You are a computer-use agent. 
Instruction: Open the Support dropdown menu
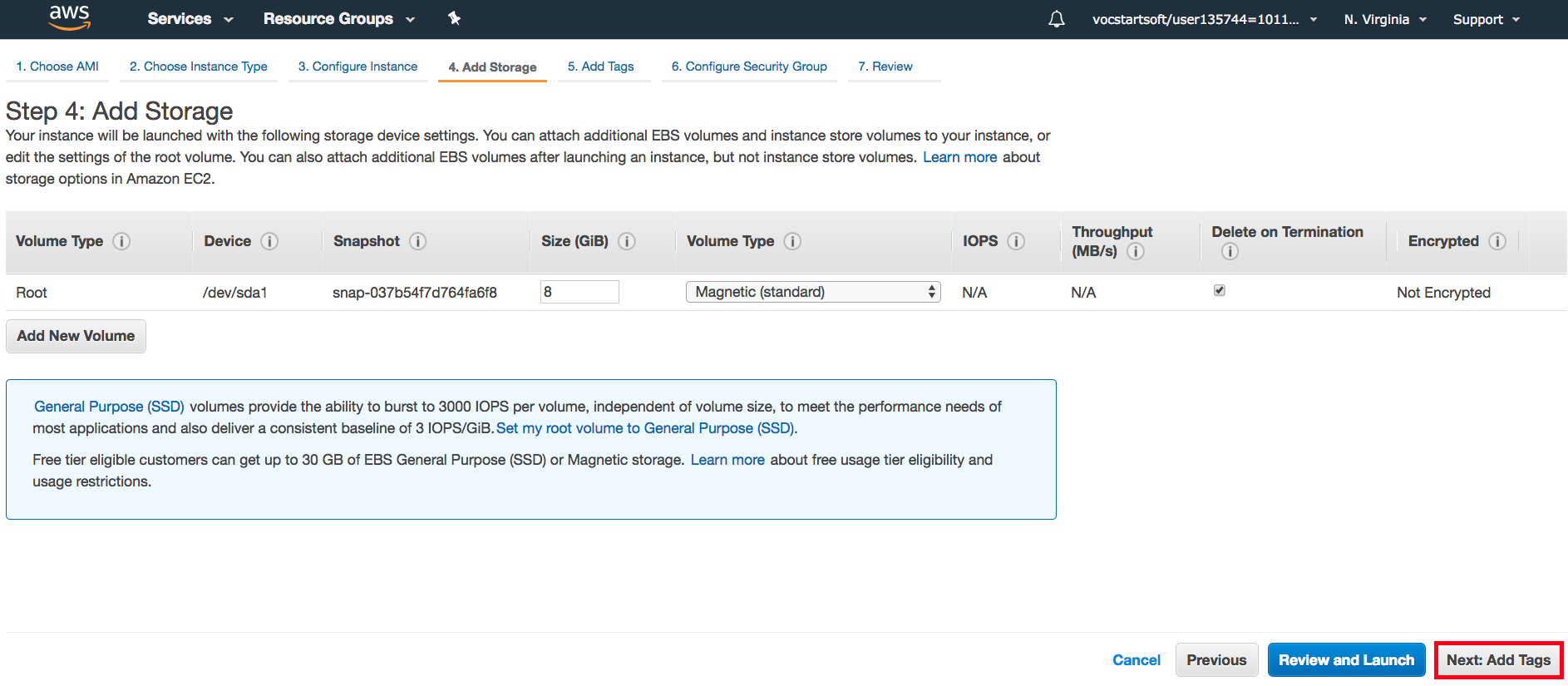click(x=1487, y=19)
